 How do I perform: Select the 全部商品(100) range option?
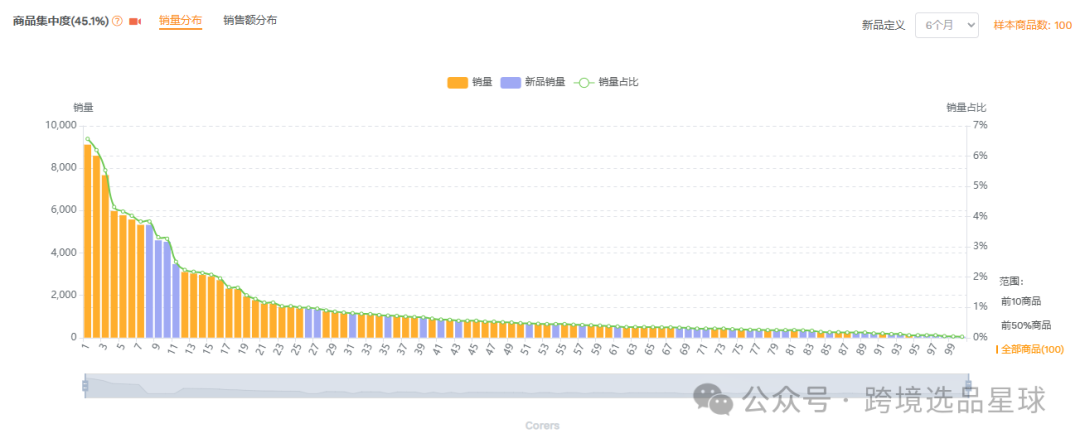pyautogui.click(x=1031, y=349)
